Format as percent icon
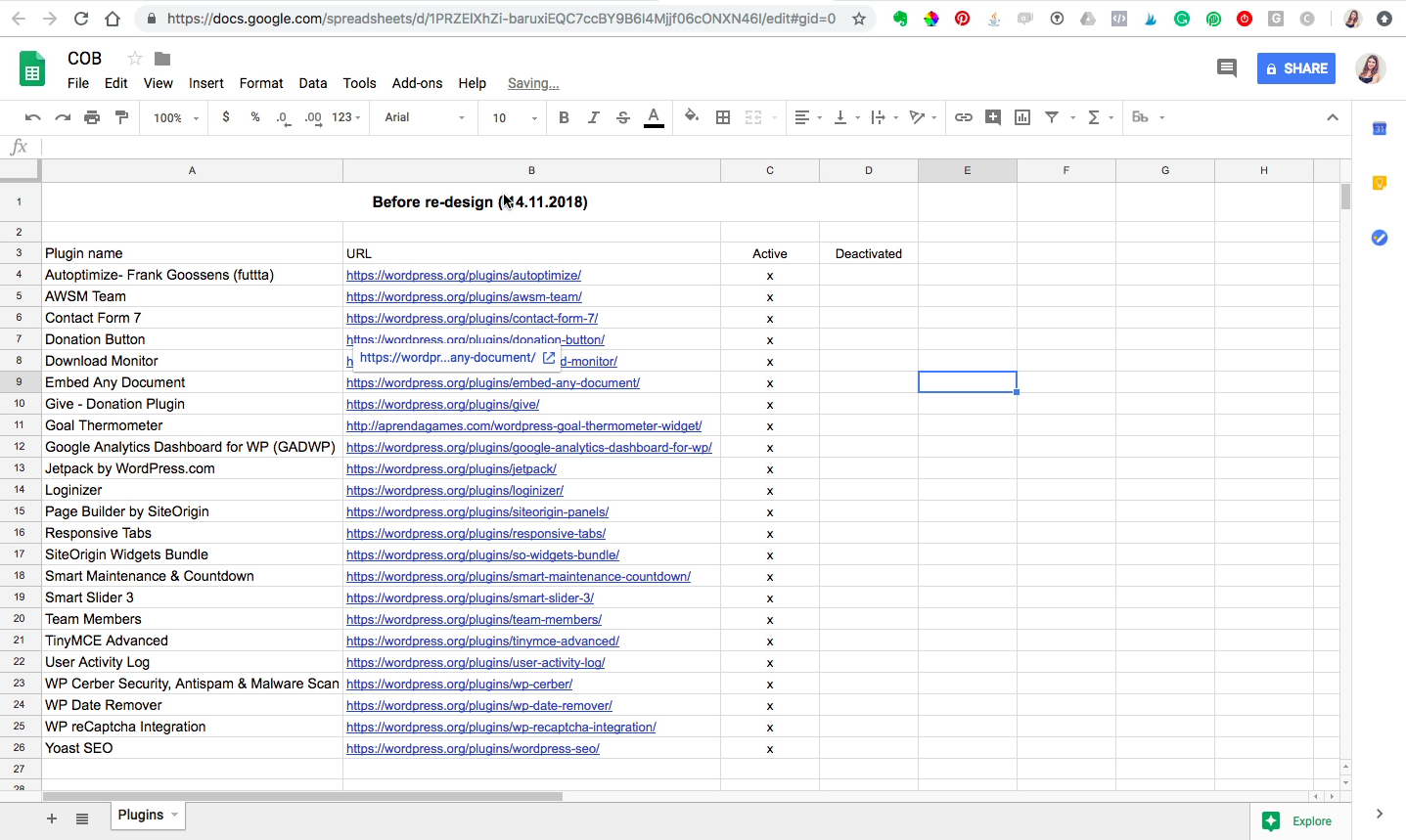 (255, 117)
